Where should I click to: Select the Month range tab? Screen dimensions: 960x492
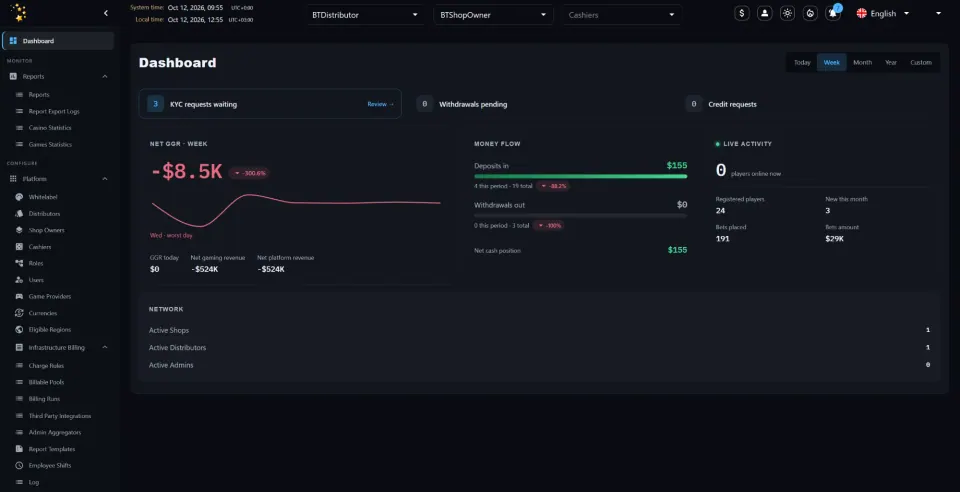862,62
